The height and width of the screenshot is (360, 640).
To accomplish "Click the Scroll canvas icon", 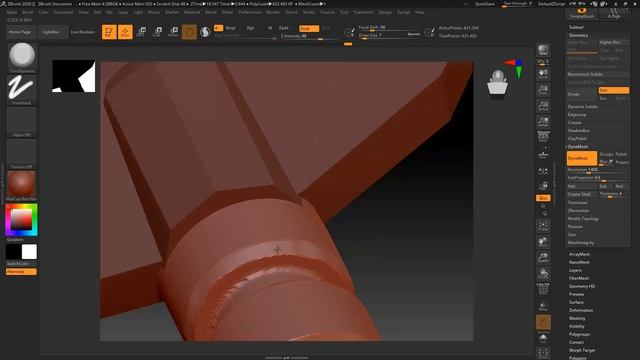I will click(x=543, y=74).
